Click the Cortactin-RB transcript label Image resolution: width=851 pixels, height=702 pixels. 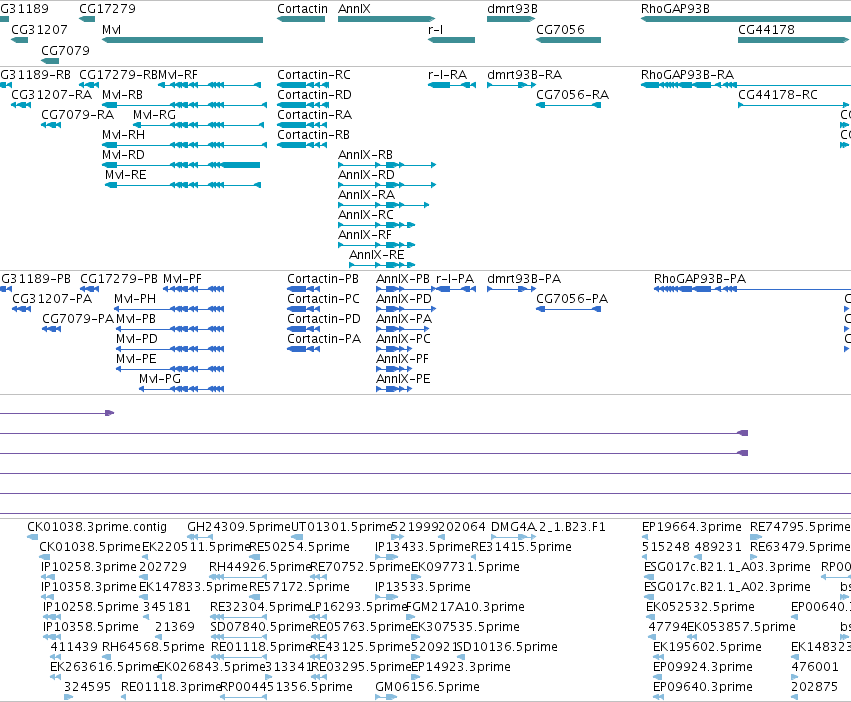click(314, 135)
